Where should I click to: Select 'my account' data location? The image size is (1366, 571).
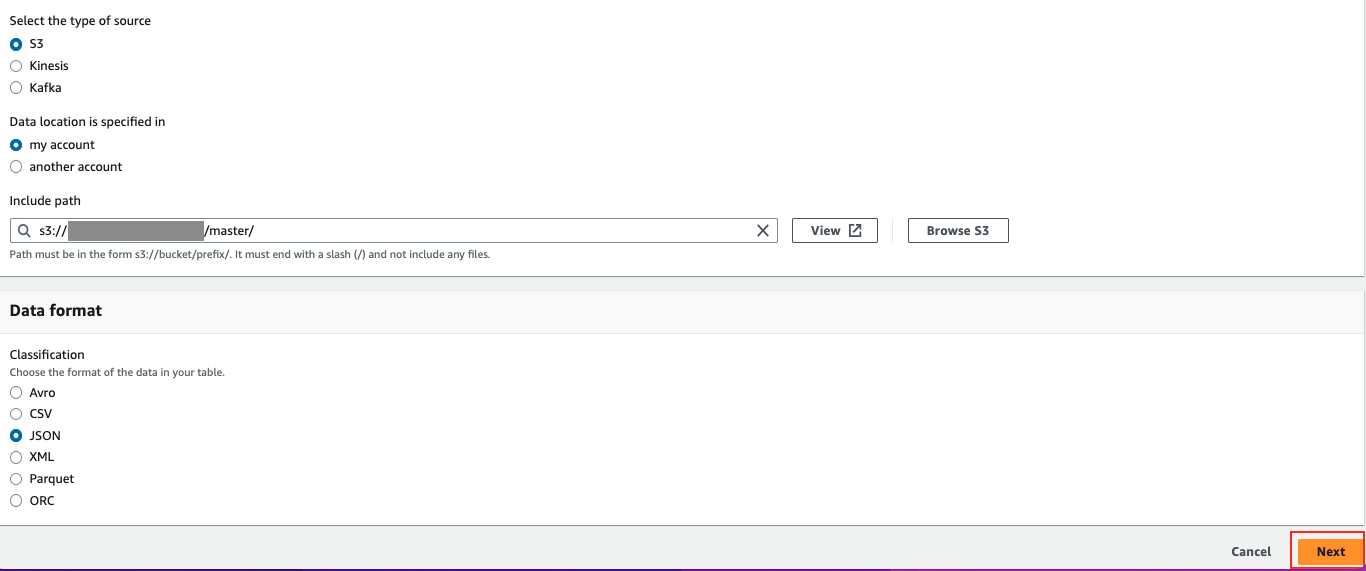(16, 145)
